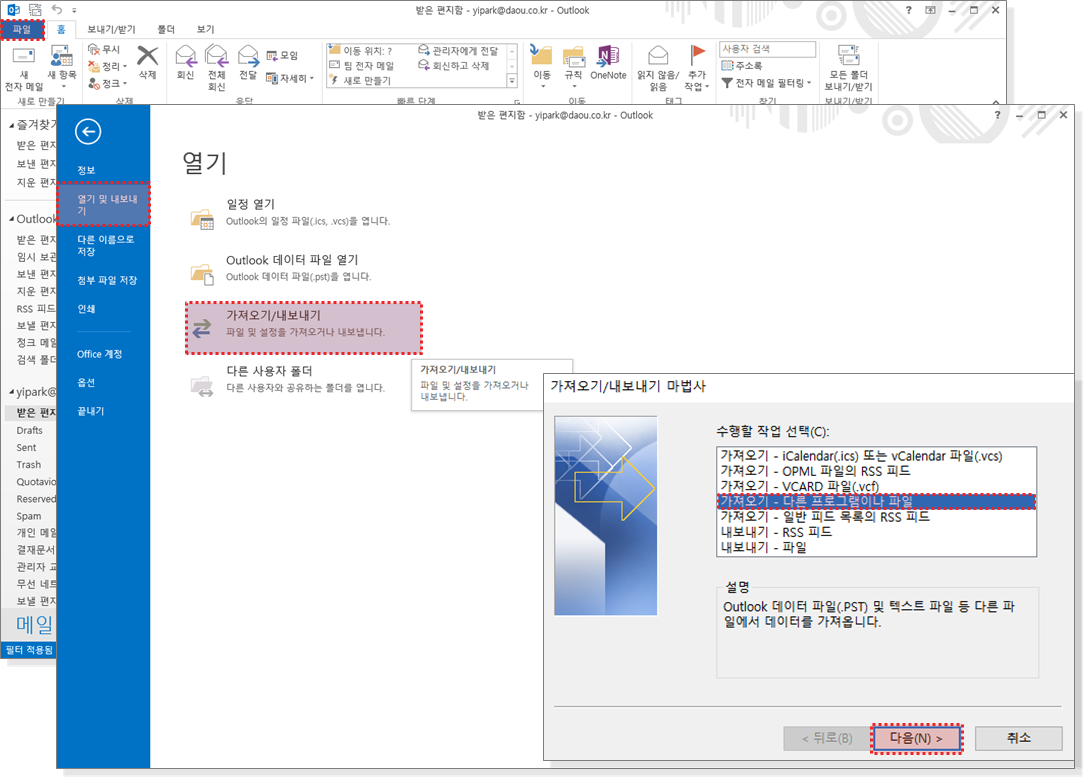The width and height of the screenshot is (1083, 777).
Task: Click the 전체 회신 (reply all) icon
Action: pos(216,56)
